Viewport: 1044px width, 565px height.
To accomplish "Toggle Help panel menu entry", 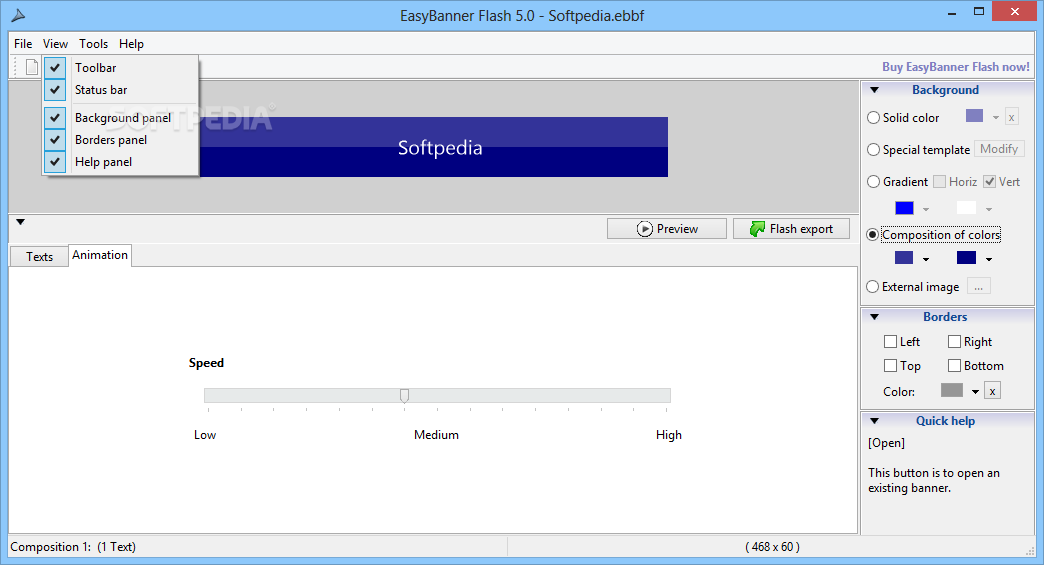I will pos(120,162).
